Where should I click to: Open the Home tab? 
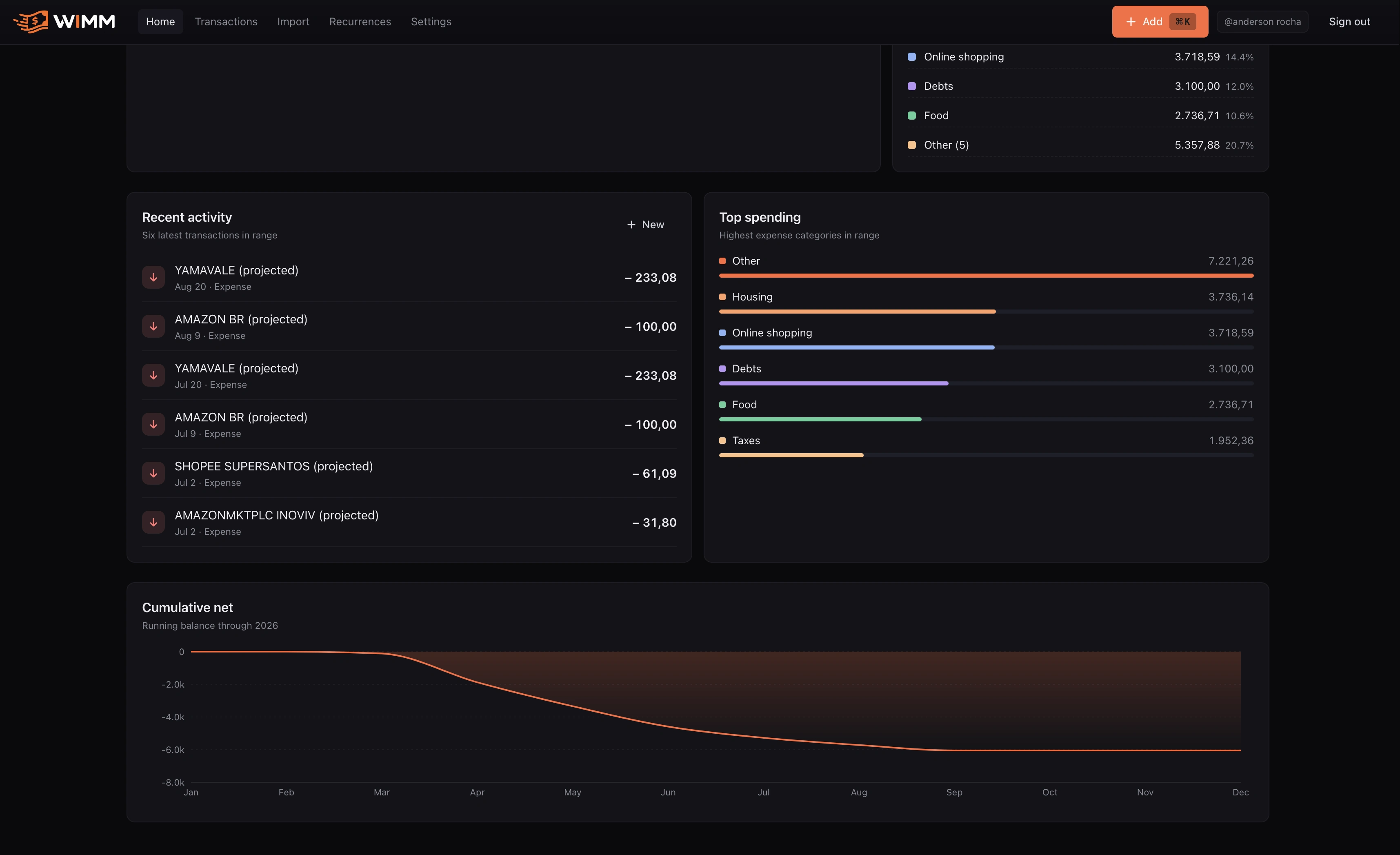(x=160, y=22)
